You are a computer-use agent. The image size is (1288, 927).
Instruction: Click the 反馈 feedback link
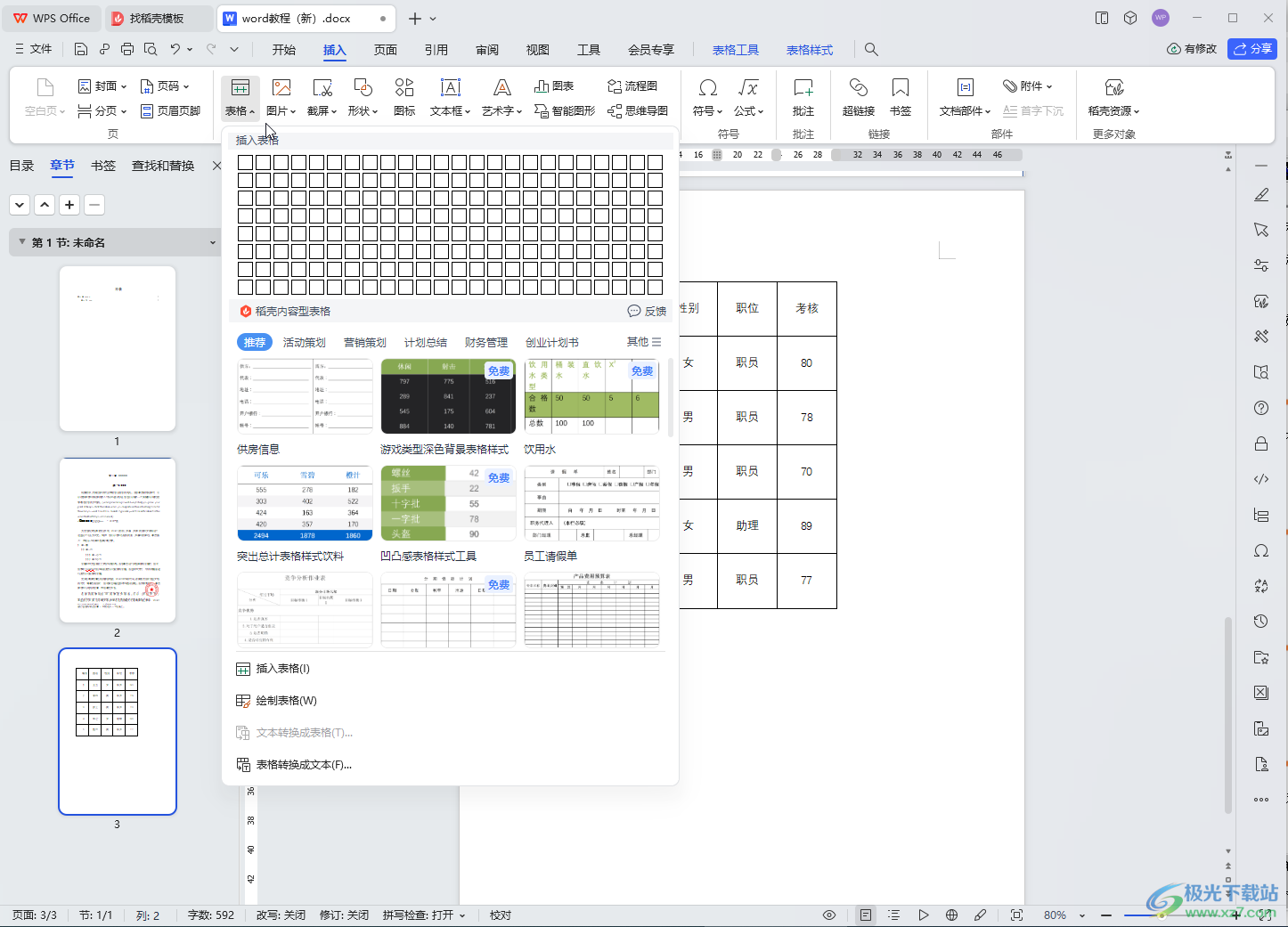pyautogui.click(x=647, y=311)
